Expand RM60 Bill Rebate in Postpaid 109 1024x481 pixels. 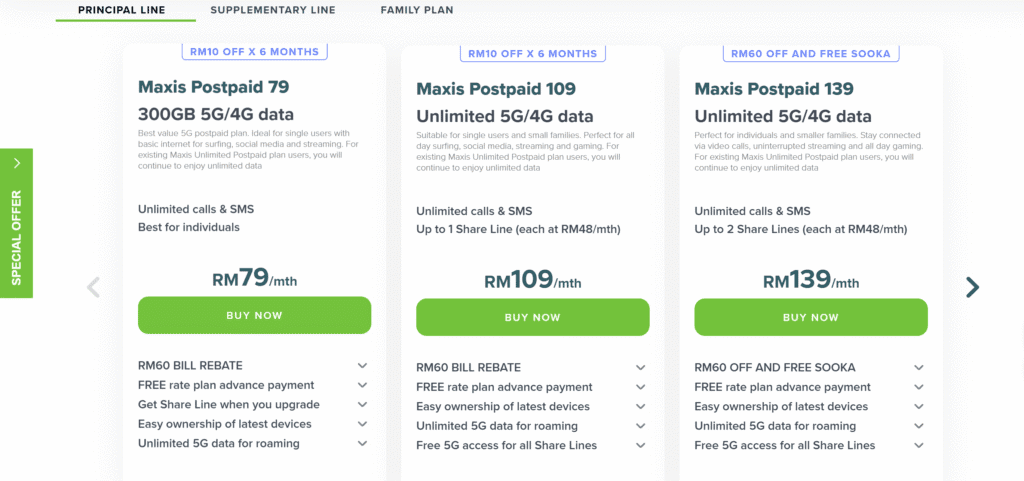click(x=640, y=368)
